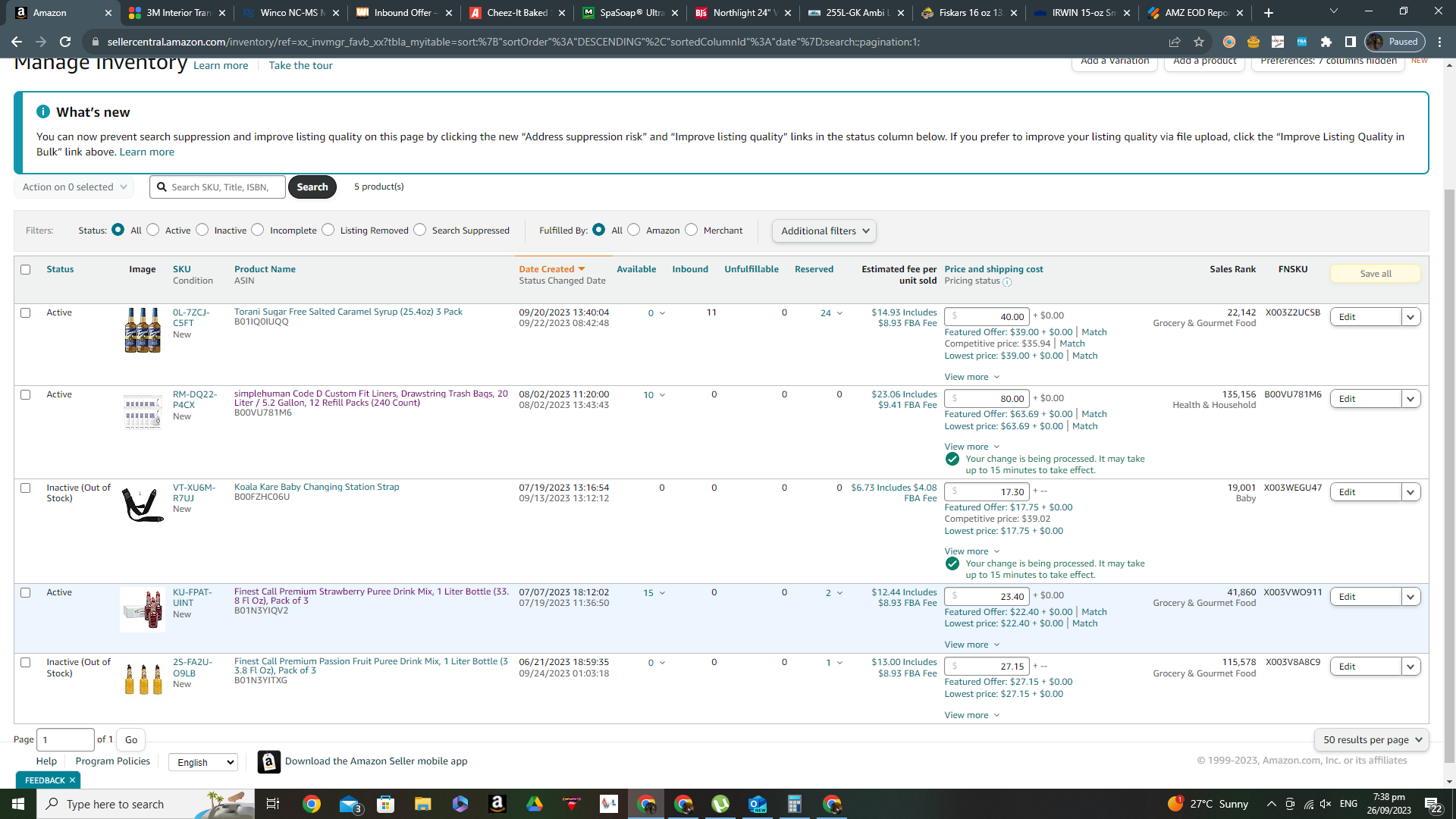1456x819 pixels.
Task: Switch to the Northlight 24" tab
Action: click(x=745, y=13)
